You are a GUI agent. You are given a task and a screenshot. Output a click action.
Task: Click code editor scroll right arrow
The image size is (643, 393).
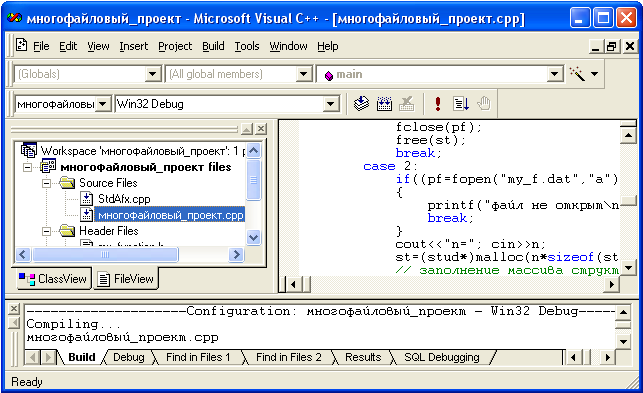(611, 284)
